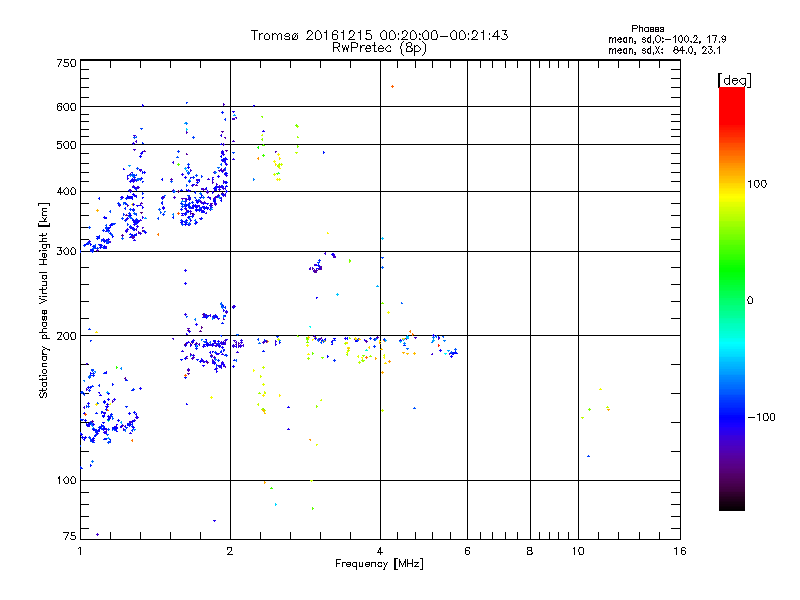Click the 'mean, sd,X: 84.0, 23.1' statistic line
800x600 pixels.
coord(664,51)
